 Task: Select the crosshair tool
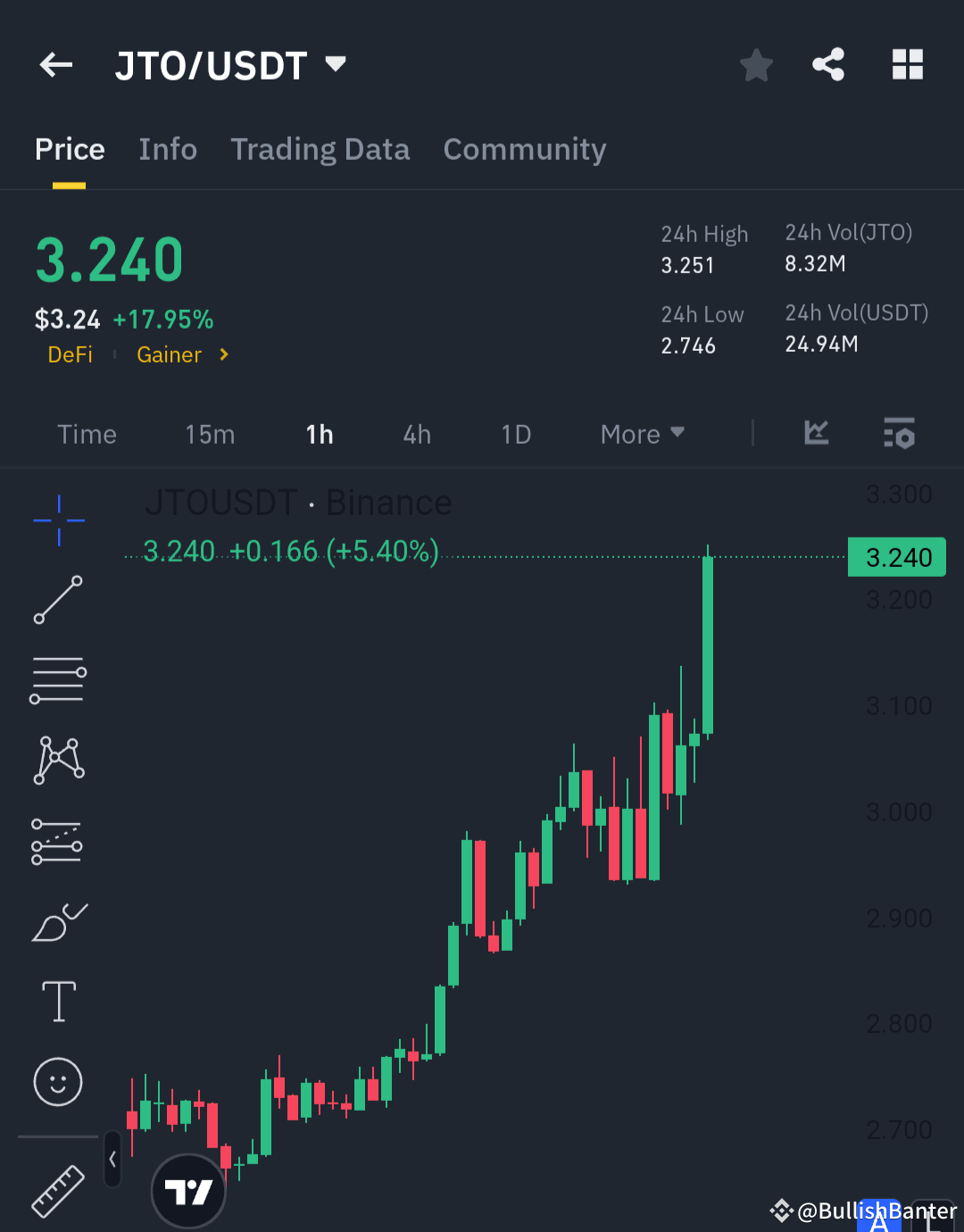pos(58,520)
